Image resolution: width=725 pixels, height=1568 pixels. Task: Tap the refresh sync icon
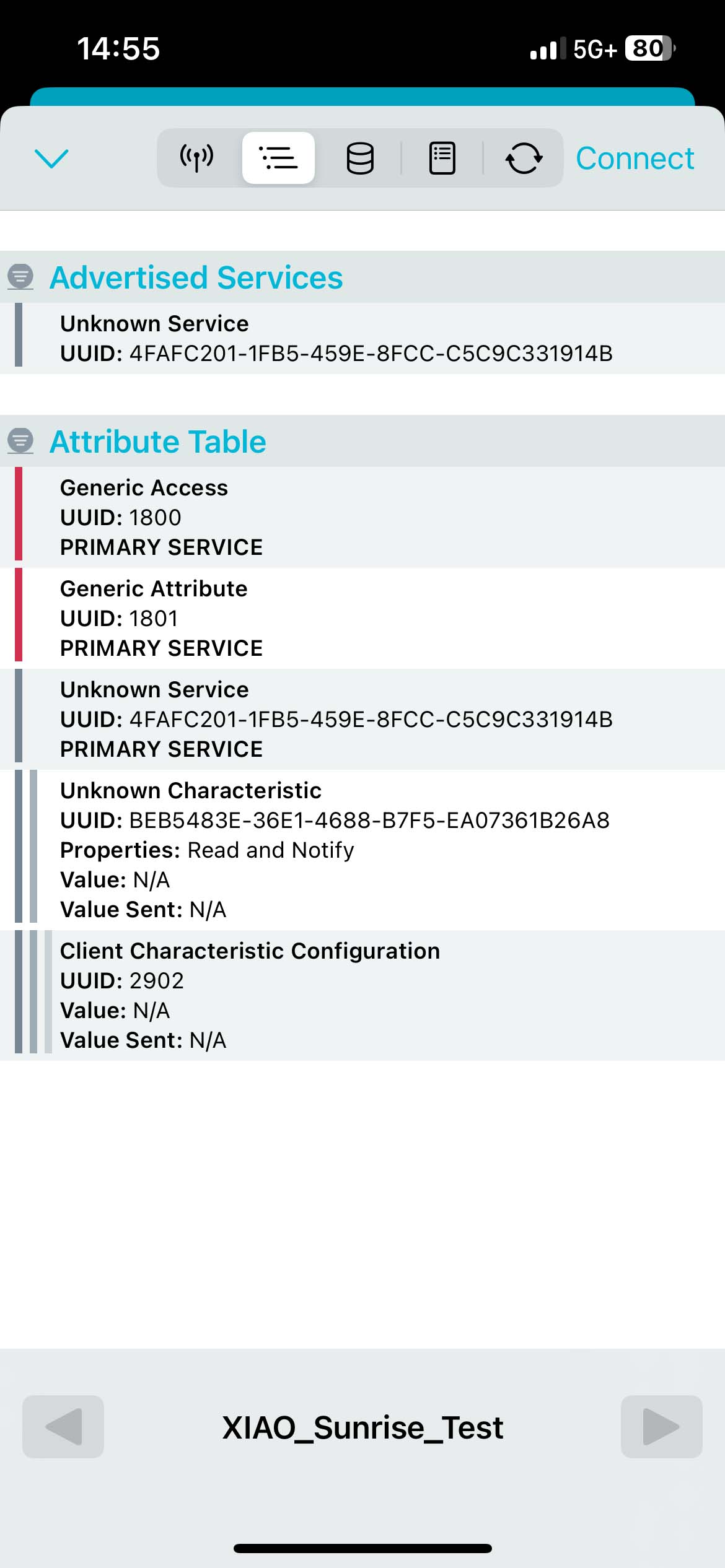click(524, 158)
